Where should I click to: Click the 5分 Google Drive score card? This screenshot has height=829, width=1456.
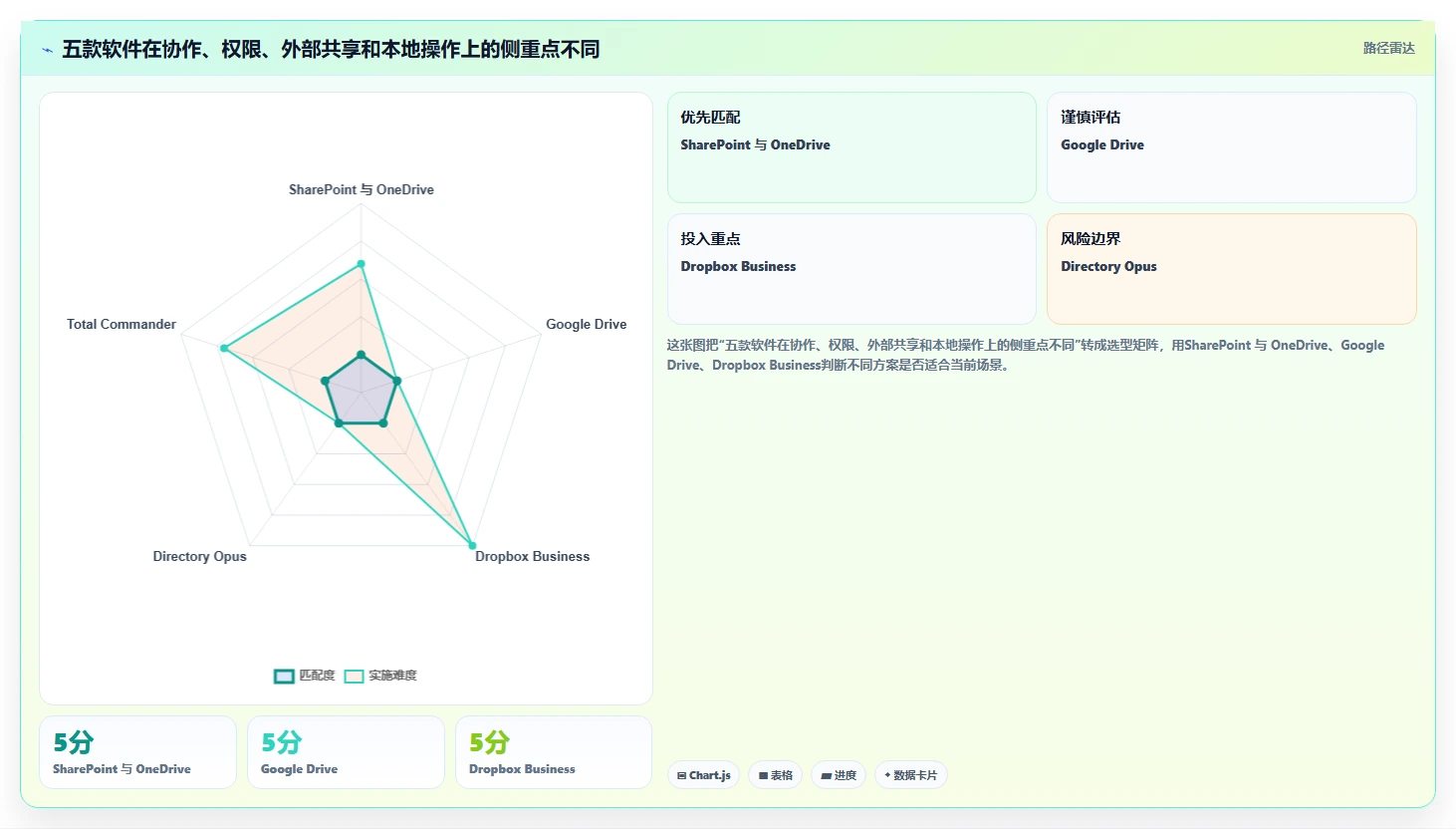tap(346, 752)
